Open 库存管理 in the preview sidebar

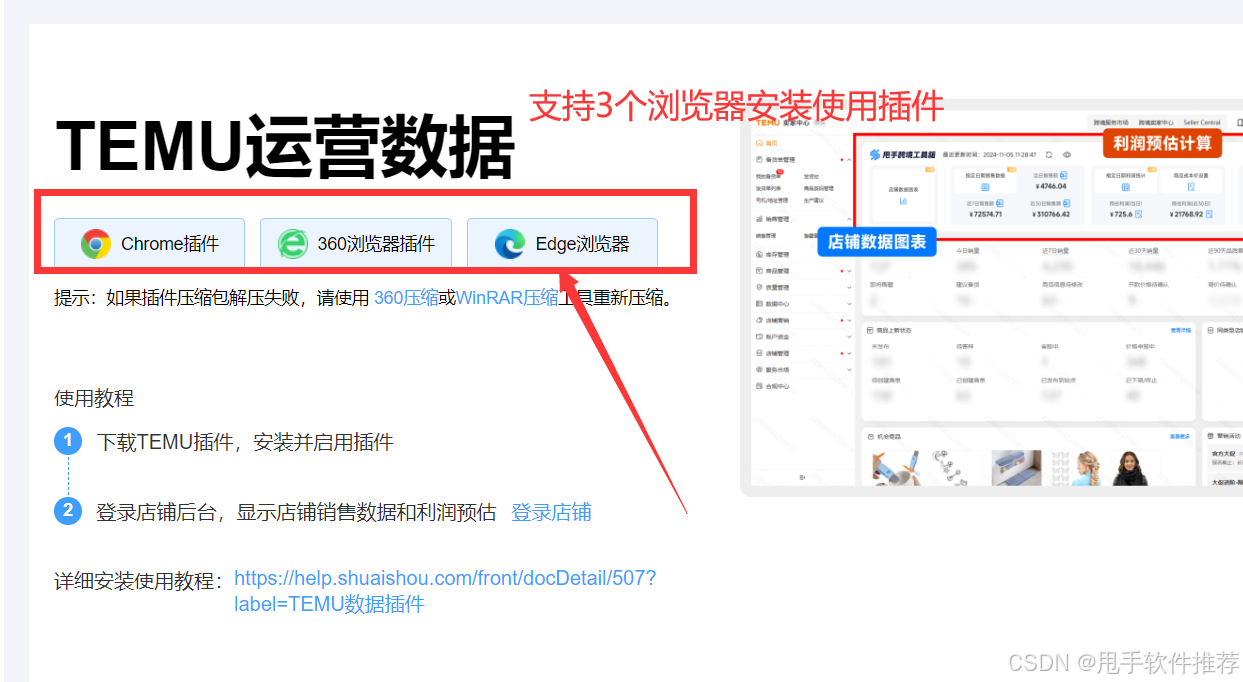[774, 254]
